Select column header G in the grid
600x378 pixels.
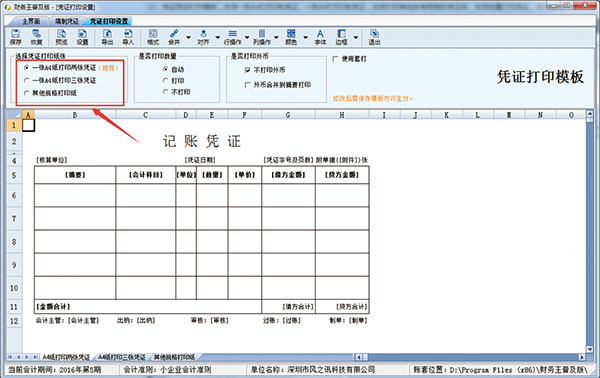(x=288, y=115)
